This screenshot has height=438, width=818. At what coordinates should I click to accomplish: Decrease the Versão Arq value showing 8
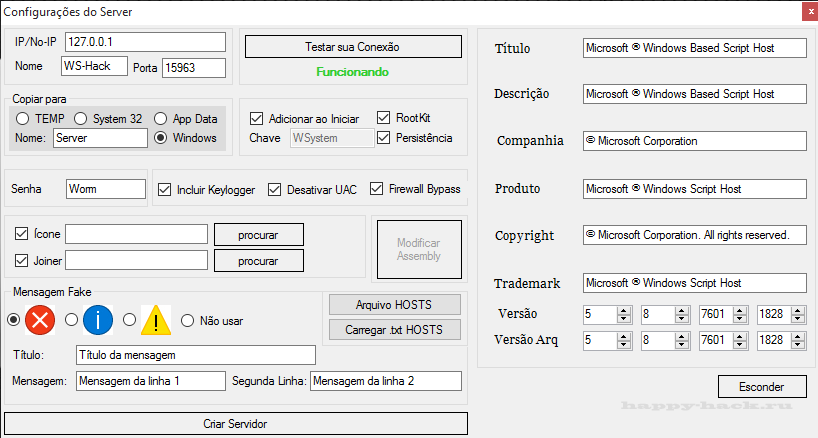point(682,344)
